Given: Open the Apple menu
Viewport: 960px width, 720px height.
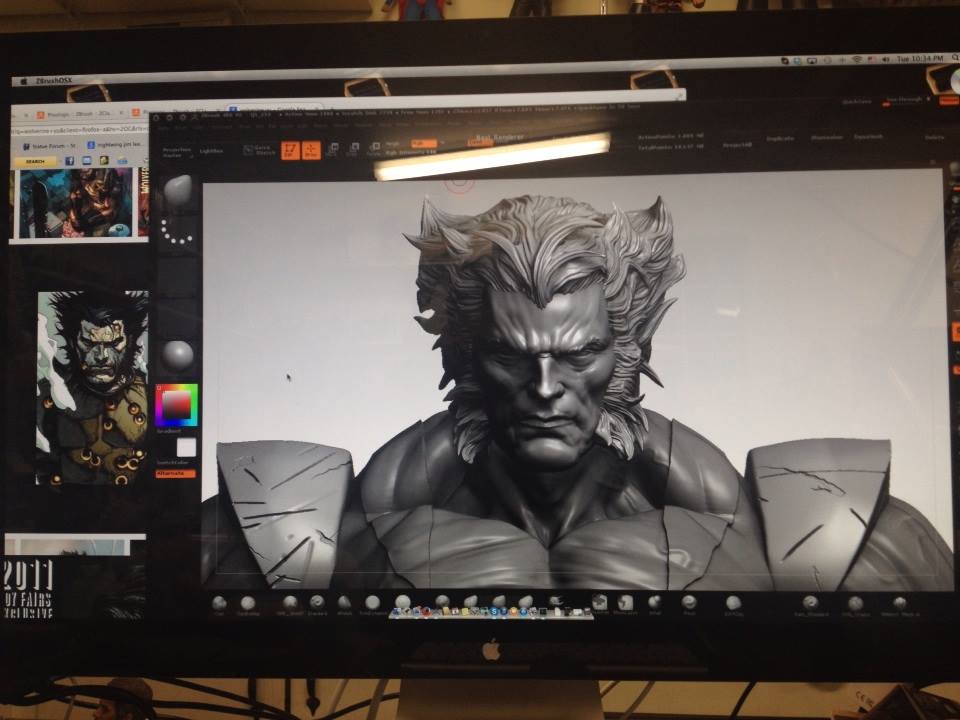Looking at the screenshot, I should point(24,81).
